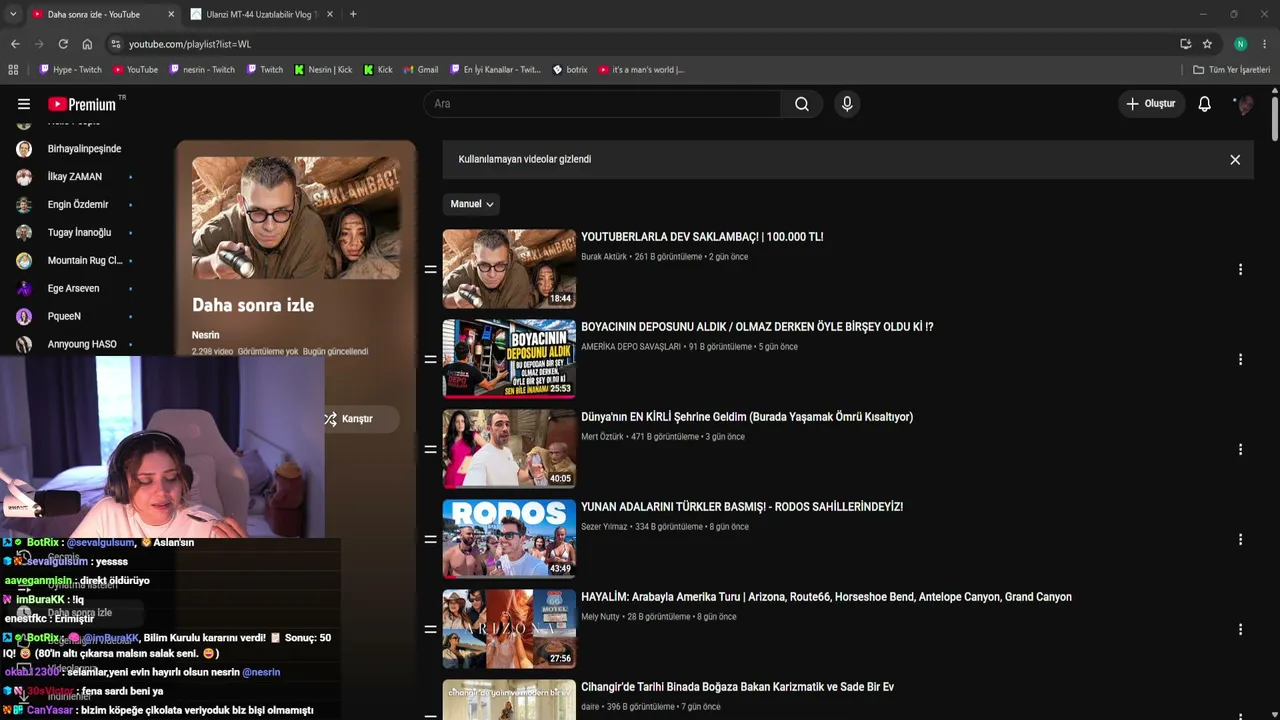Open Nesrin | Kick bookmark
This screenshot has width=1280, height=720.
(x=323, y=70)
